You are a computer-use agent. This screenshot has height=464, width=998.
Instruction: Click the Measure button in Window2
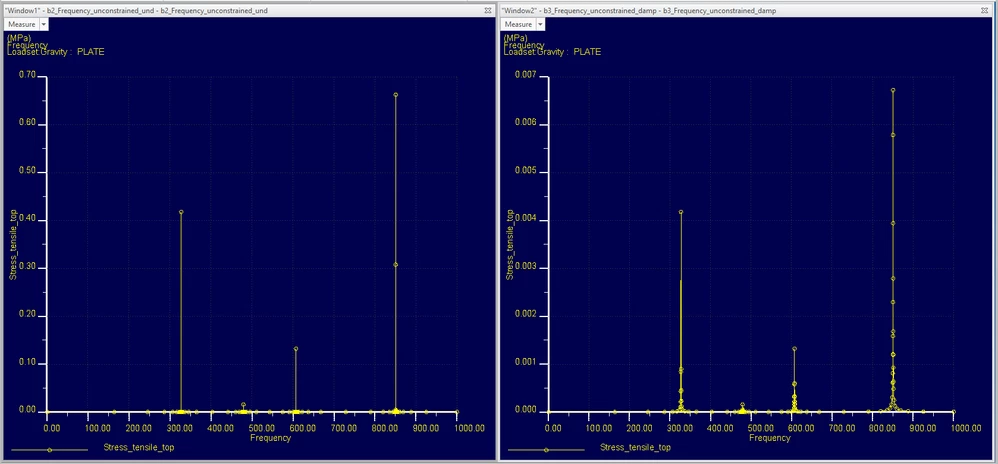click(518, 24)
